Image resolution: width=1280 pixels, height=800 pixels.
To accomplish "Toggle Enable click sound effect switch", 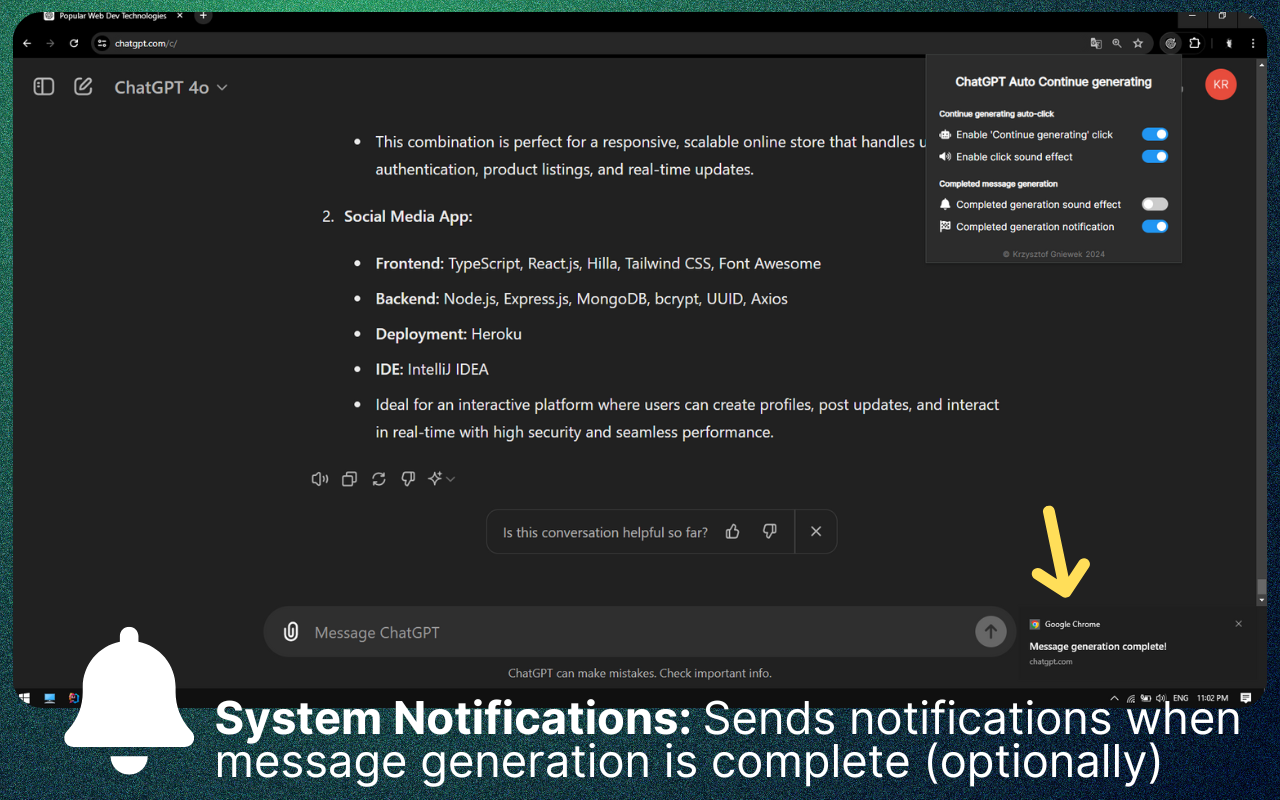I will click(x=1155, y=157).
